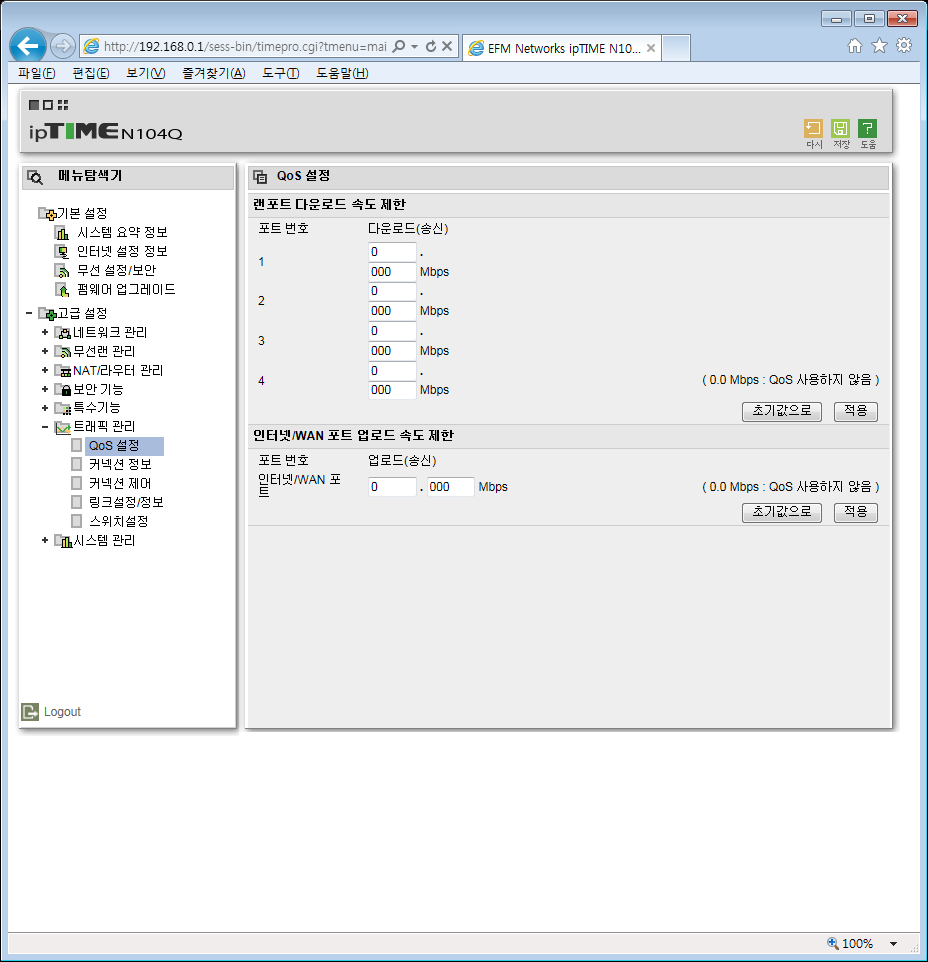Open the browser Home icon
The width and height of the screenshot is (928, 962).
tap(854, 45)
